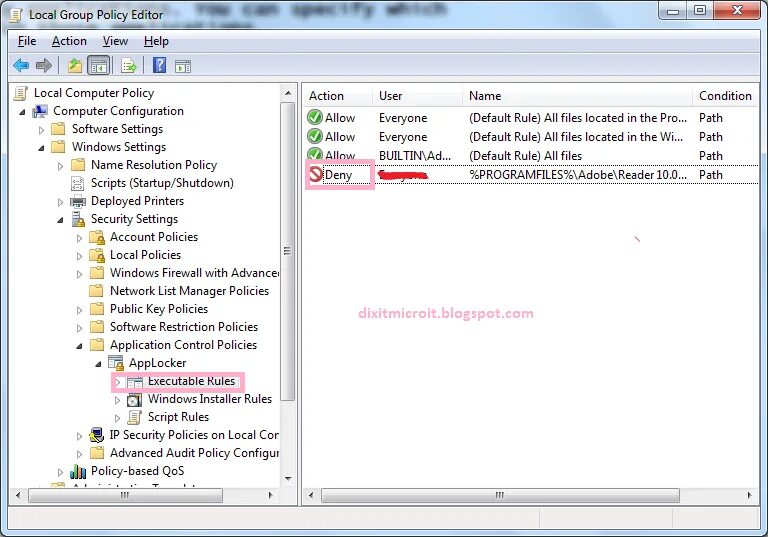Image resolution: width=768 pixels, height=537 pixels.
Task: Click the Scripts (Startup/Shutdown) icon
Action: coord(78,183)
